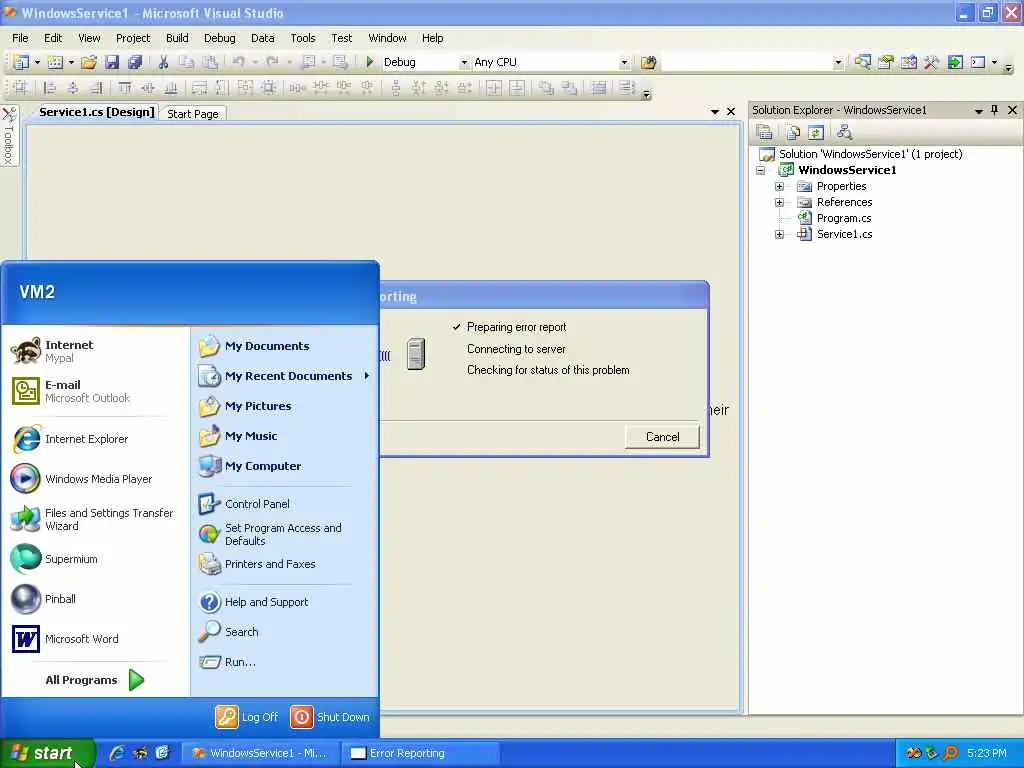1024x768 pixels.
Task: Switch to Error Reporting taskbar button
Action: (x=421, y=753)
